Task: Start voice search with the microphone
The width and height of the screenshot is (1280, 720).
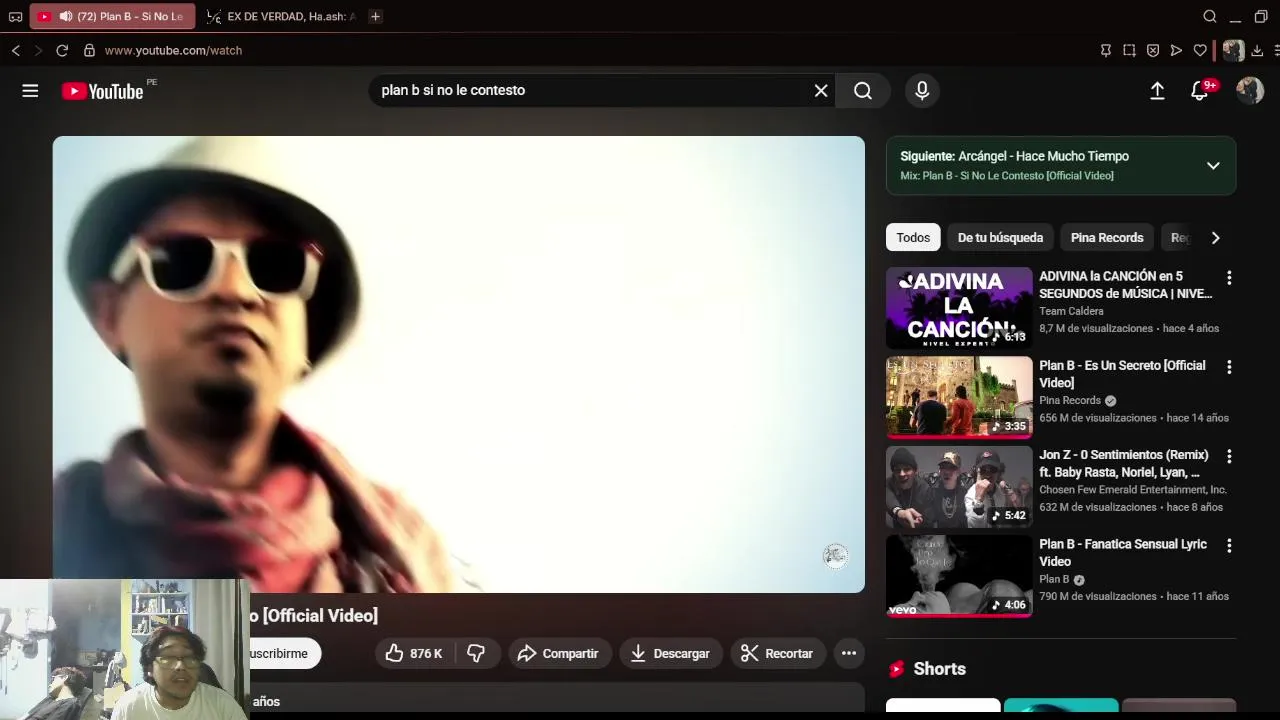Action: tap(922, 90)
